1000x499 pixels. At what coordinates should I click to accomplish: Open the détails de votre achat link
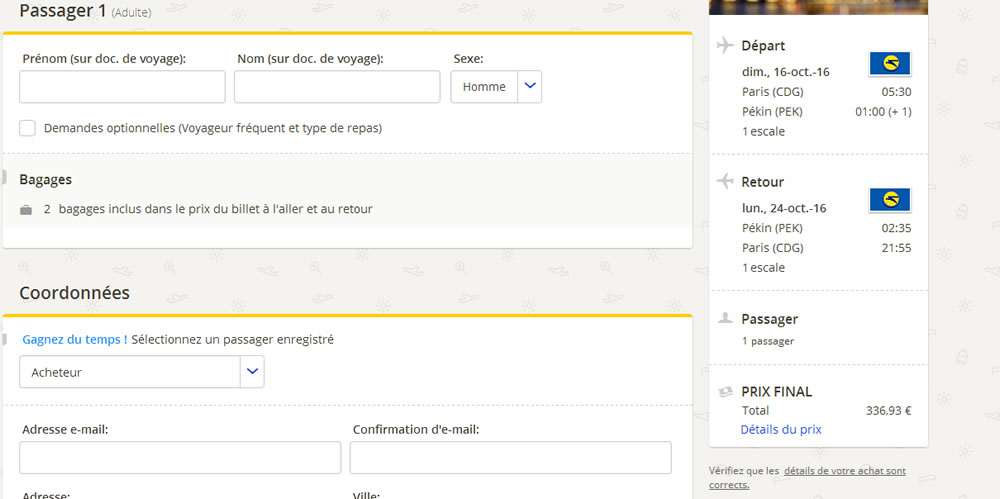click(844, 470)
